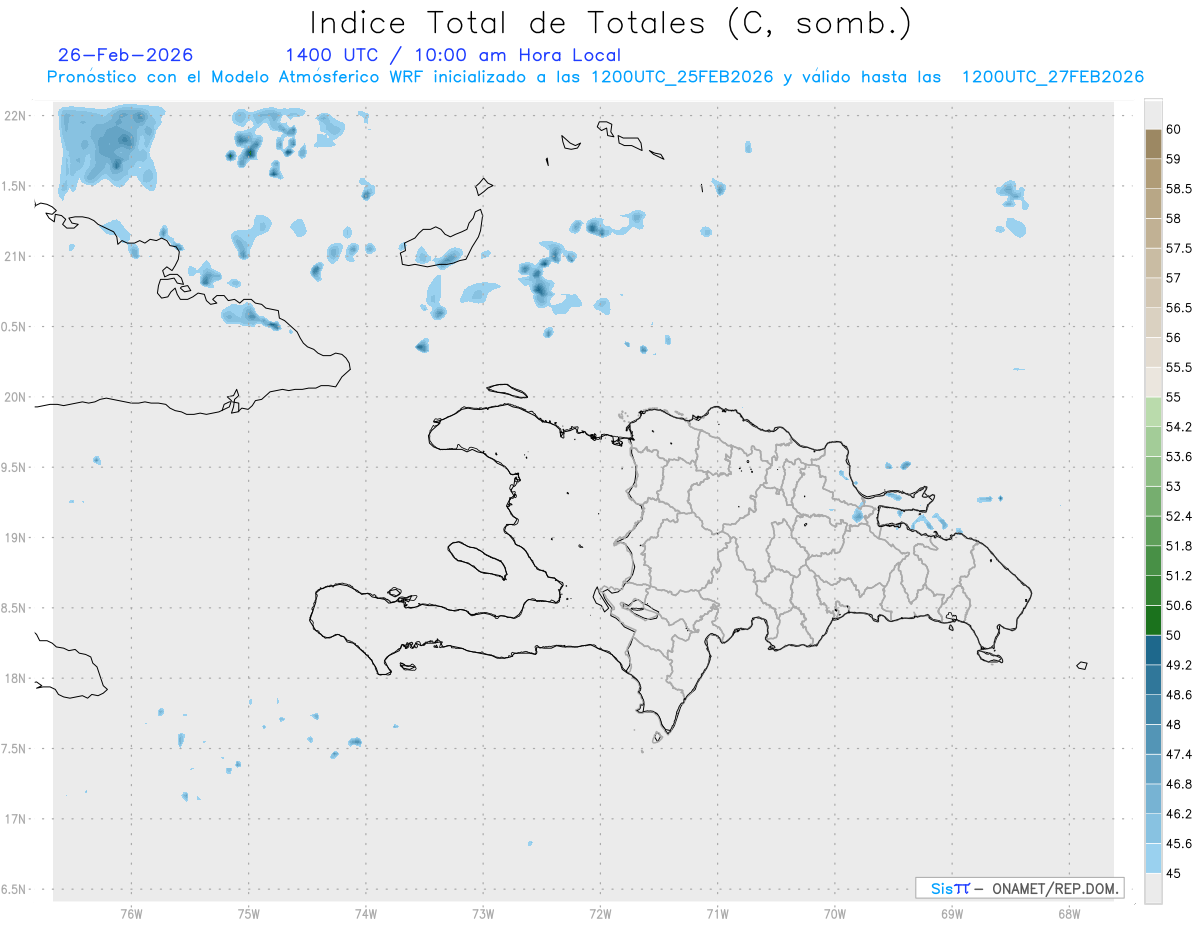Click the title 'Indice Total de Totales (C, somb.)'
This screenshot has width=1200, height=927.
coord(610,23)
